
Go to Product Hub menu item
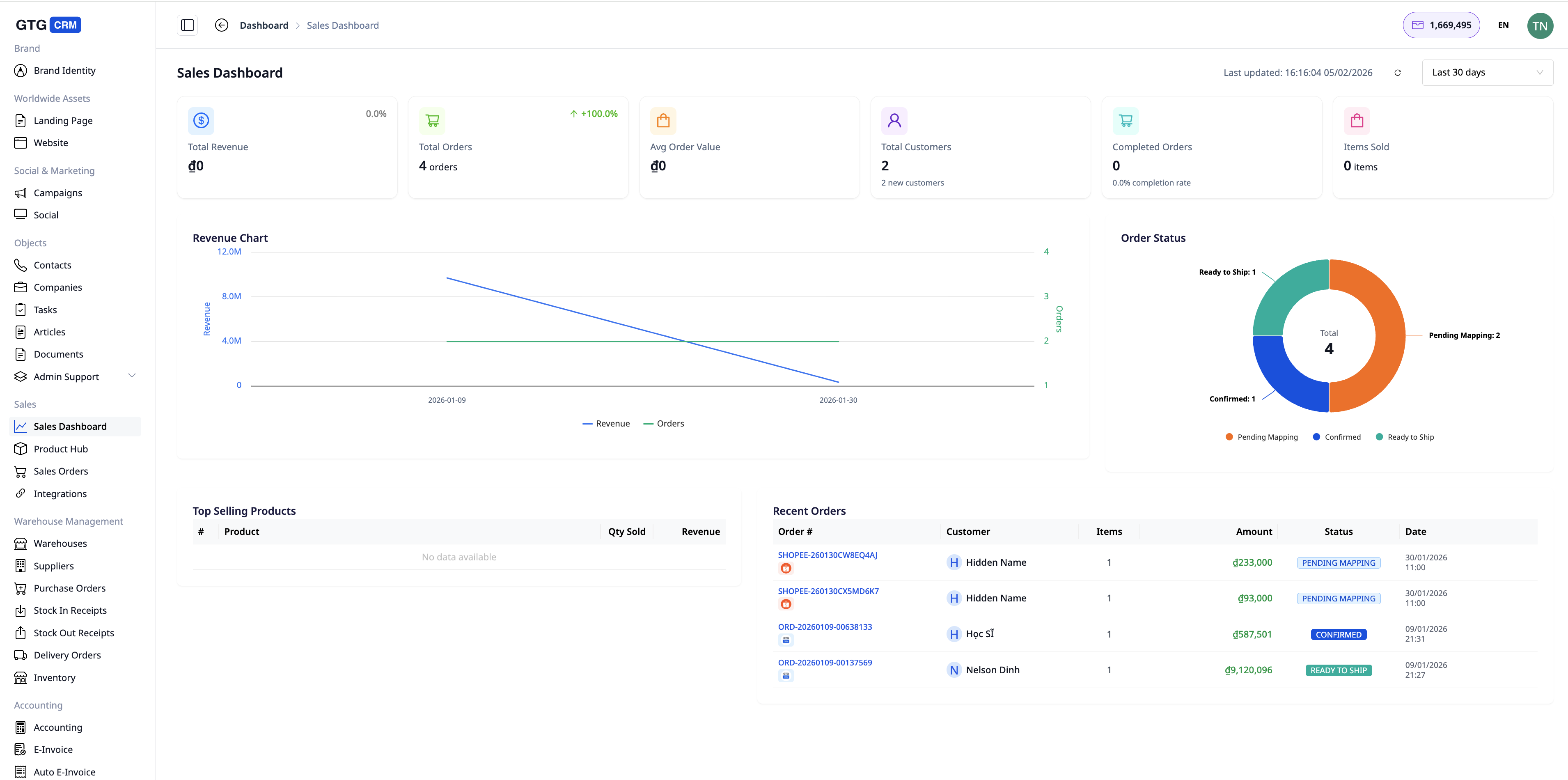(x=61, y=449)
